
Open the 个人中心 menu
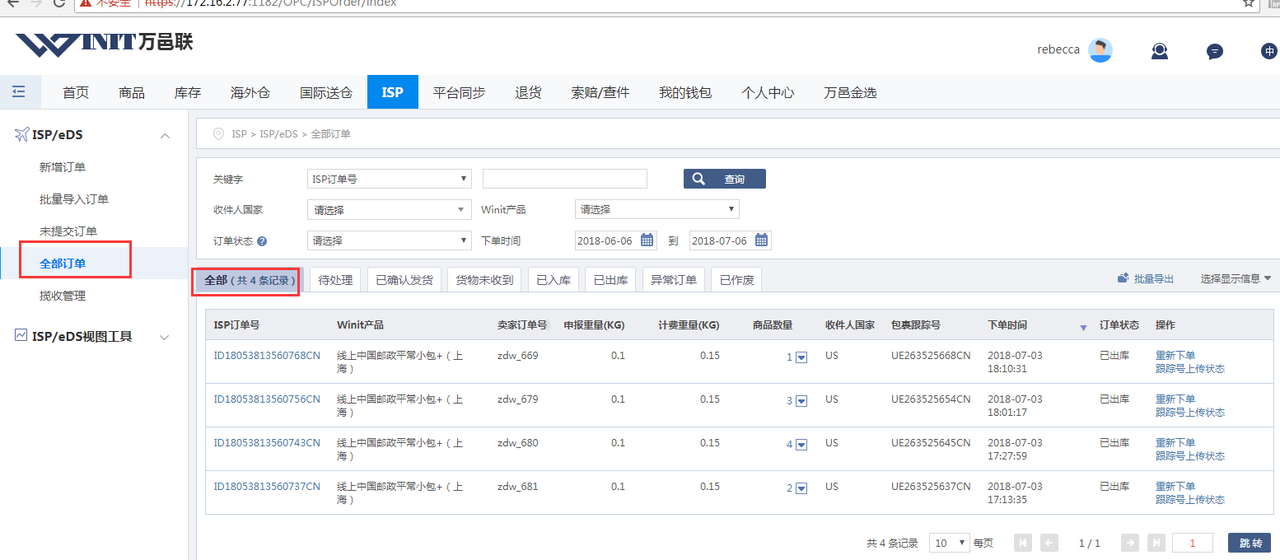[768, 92]
